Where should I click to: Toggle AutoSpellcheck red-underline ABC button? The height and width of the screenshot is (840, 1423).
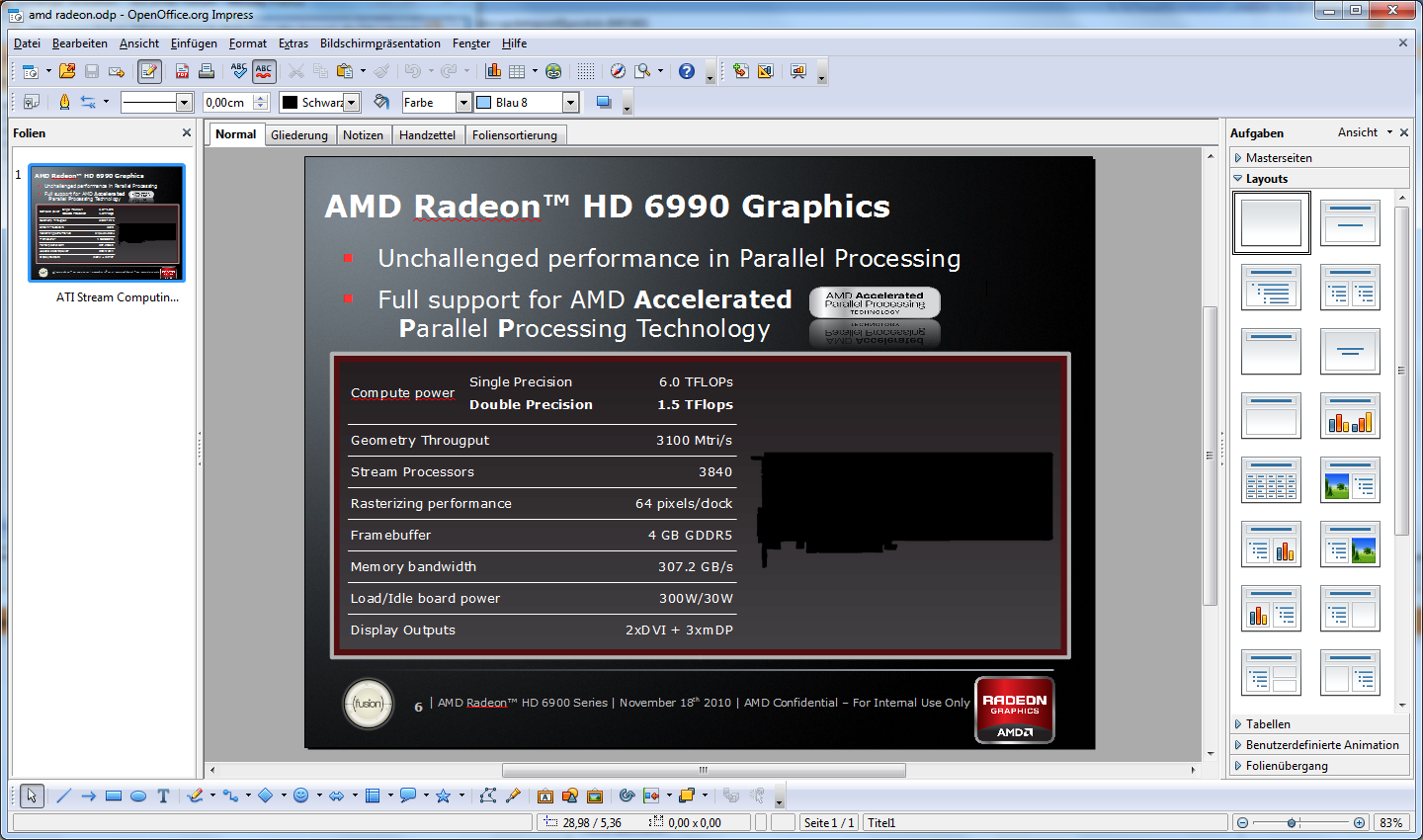click(x=264, y=71)
